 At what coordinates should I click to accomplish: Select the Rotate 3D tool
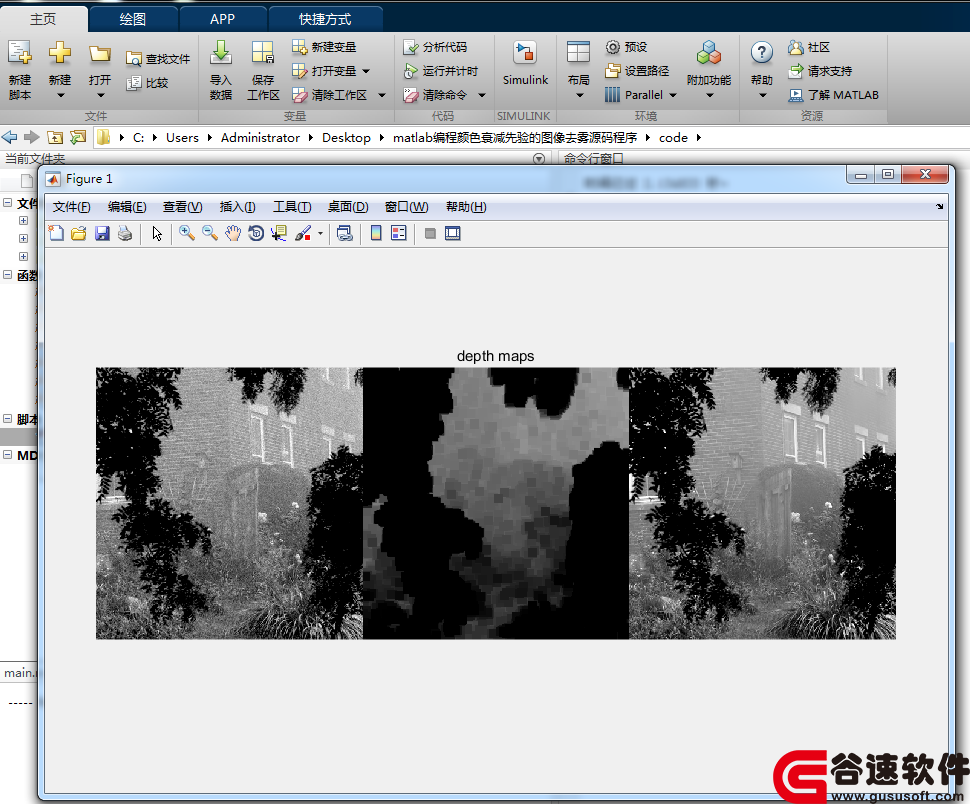[255, 233]
